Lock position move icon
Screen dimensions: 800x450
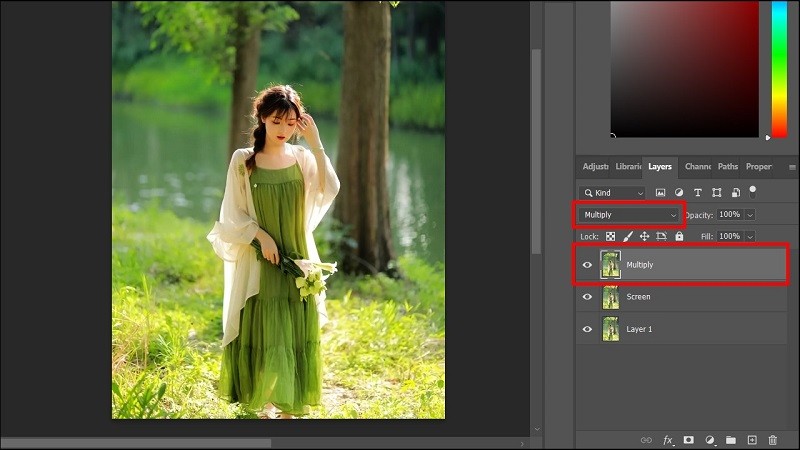(x=644, y=236)
